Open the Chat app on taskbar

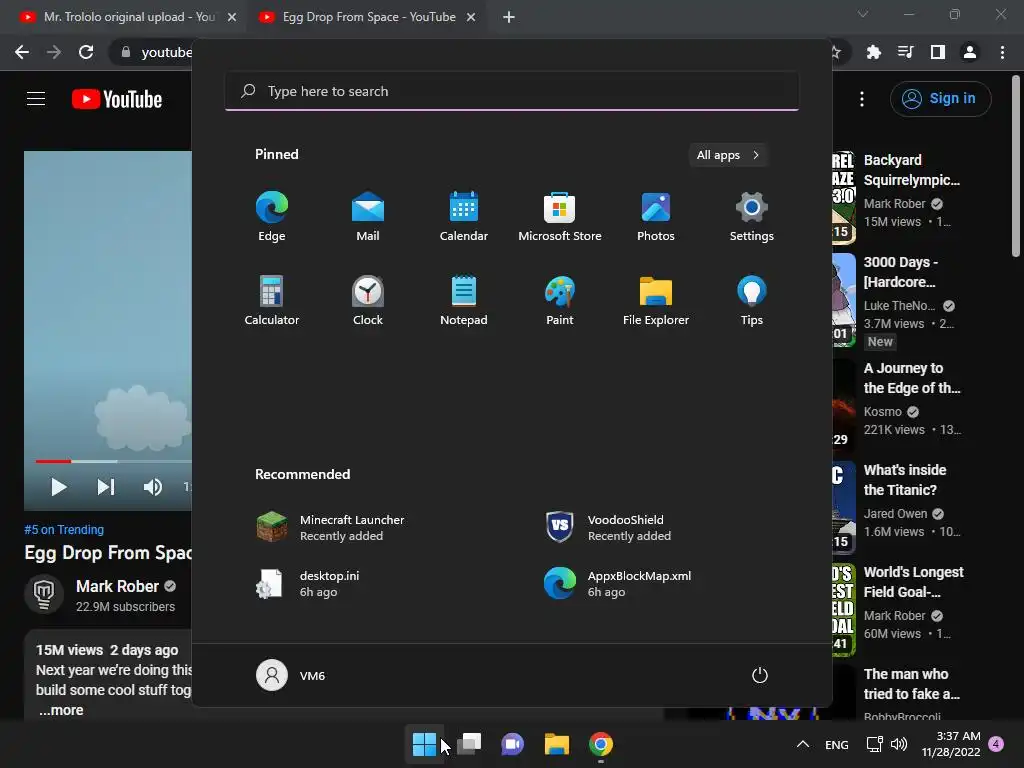click(513, 744)
